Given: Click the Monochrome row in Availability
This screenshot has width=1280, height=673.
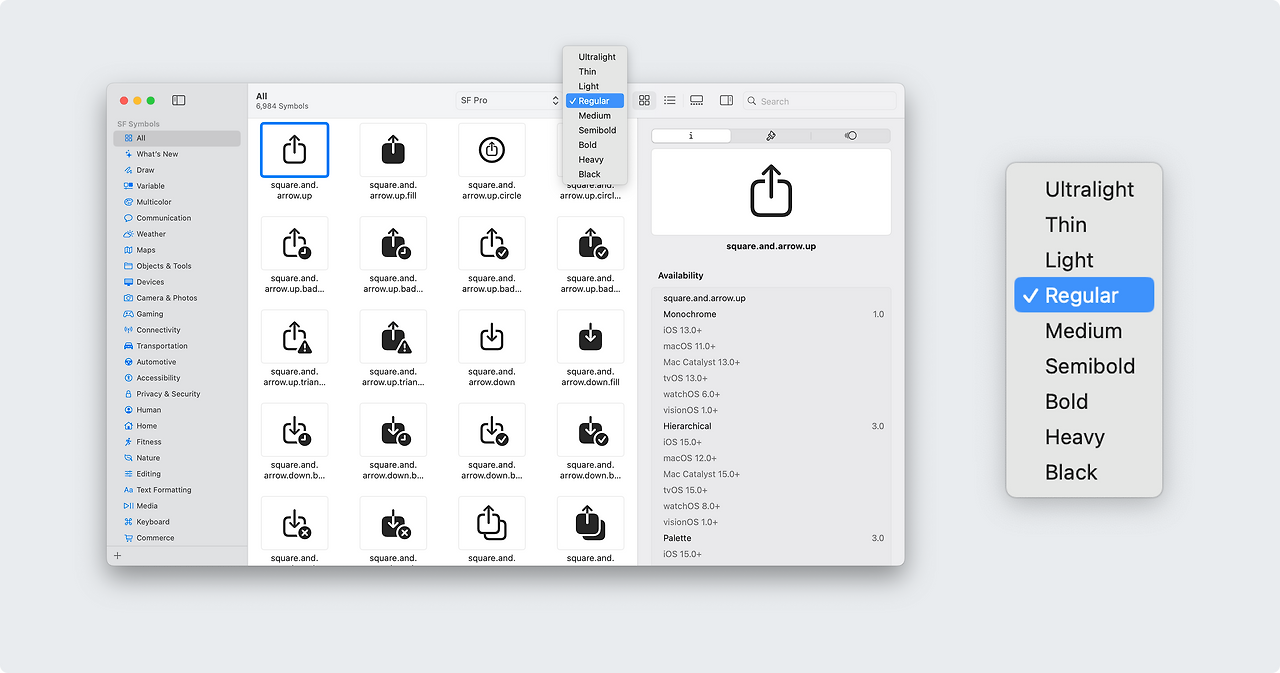Looking at the screenshot, I should coord(771,314).
